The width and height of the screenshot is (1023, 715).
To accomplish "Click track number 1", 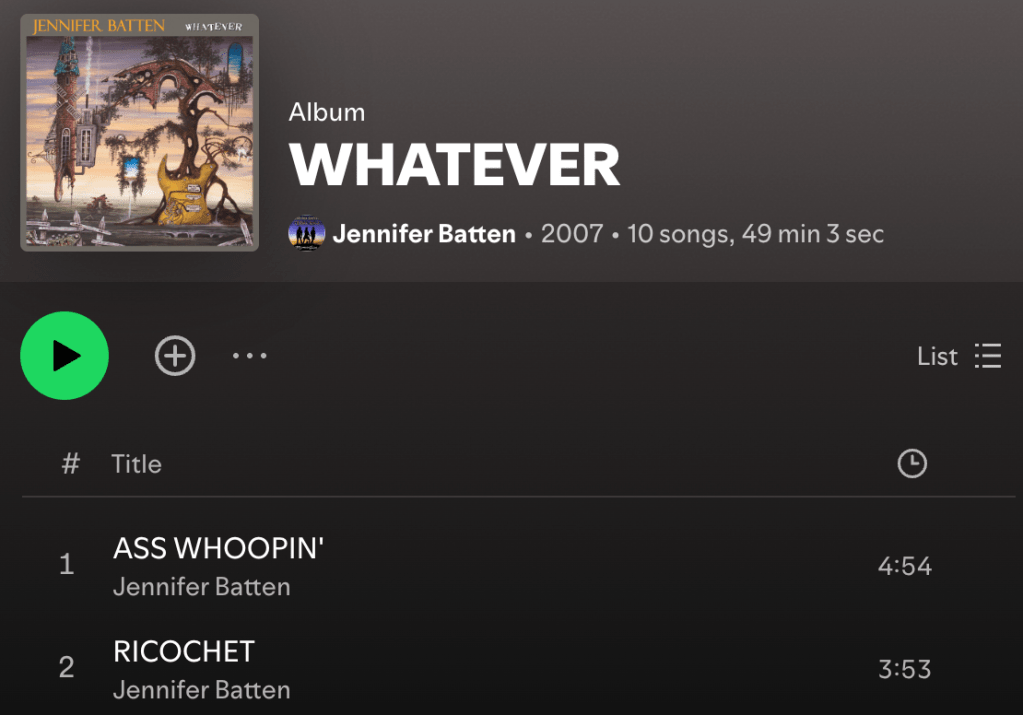I will click(x=67, y=564).
